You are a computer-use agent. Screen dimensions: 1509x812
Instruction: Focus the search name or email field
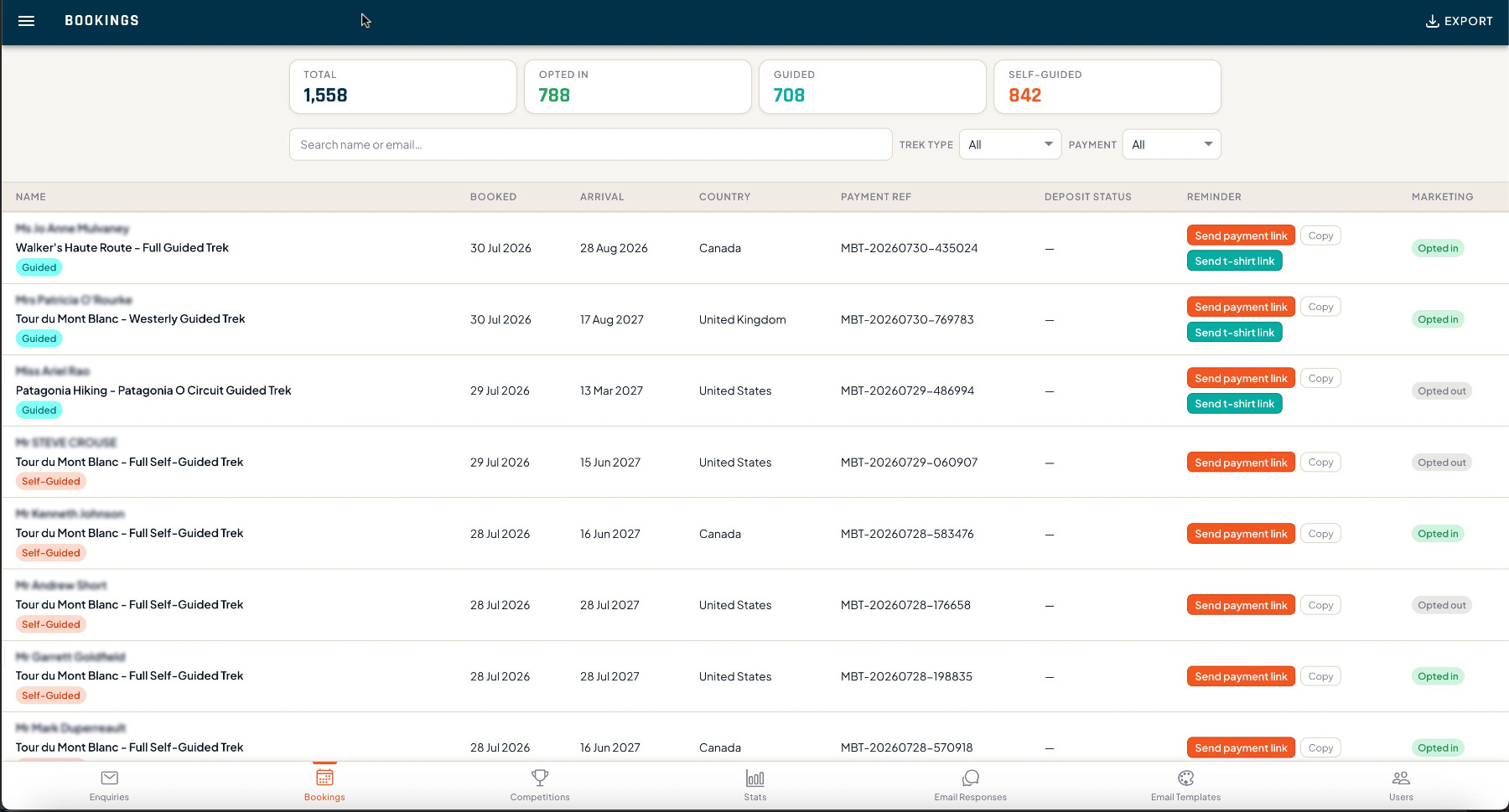[x=590, y=145]
